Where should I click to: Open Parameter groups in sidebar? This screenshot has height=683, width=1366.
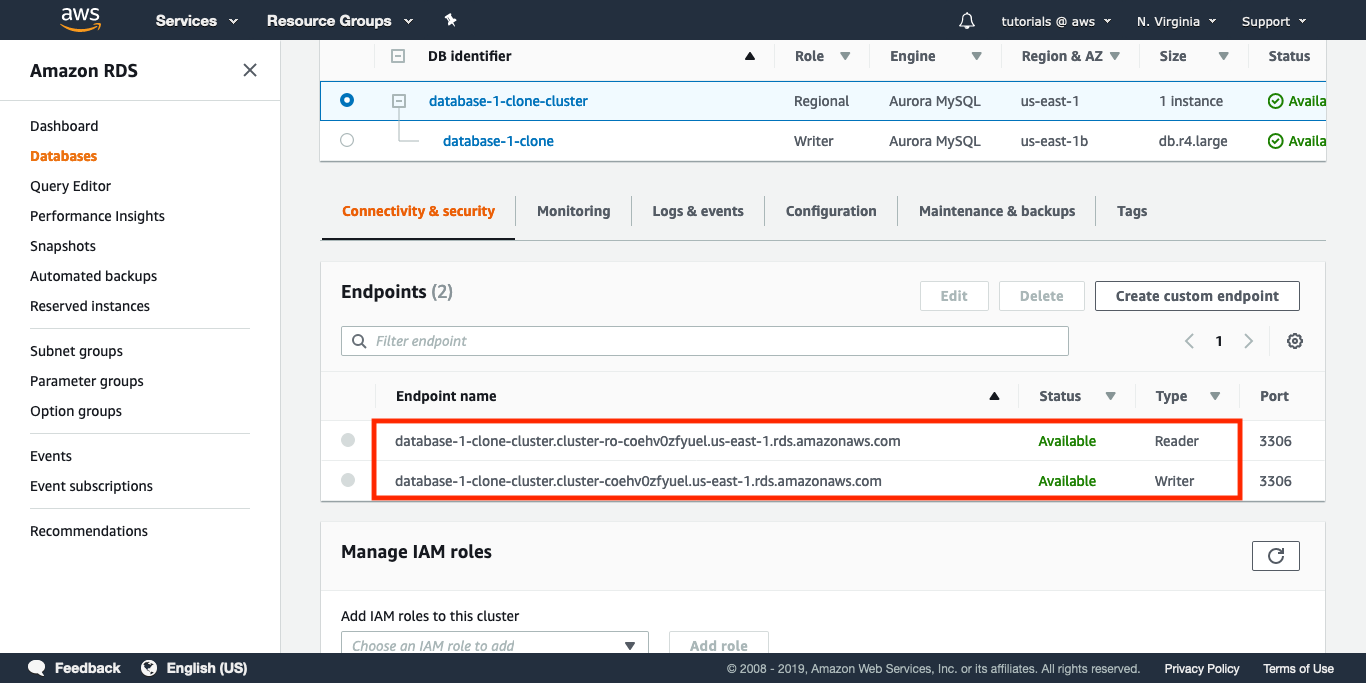(87, 381)
